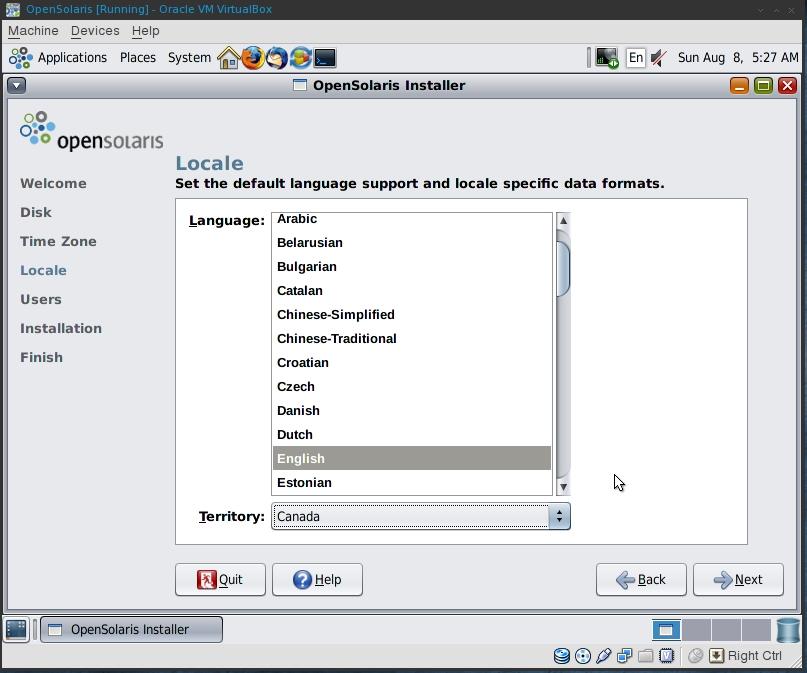
Task: Select the highlighted English language row
Action: point(412,458)
